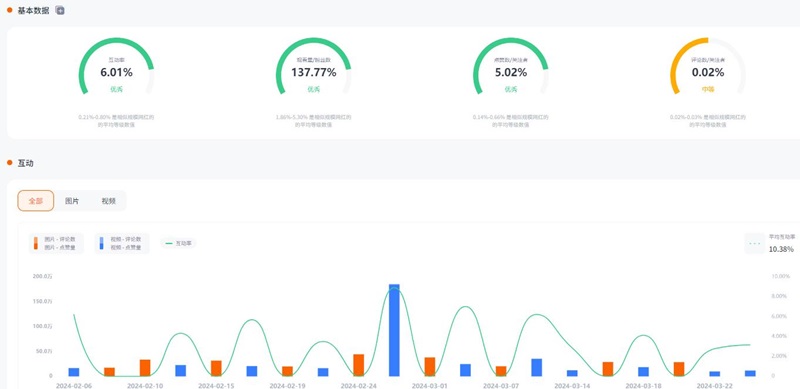Click the blue 视频 legend bar icon

point(101,243)
